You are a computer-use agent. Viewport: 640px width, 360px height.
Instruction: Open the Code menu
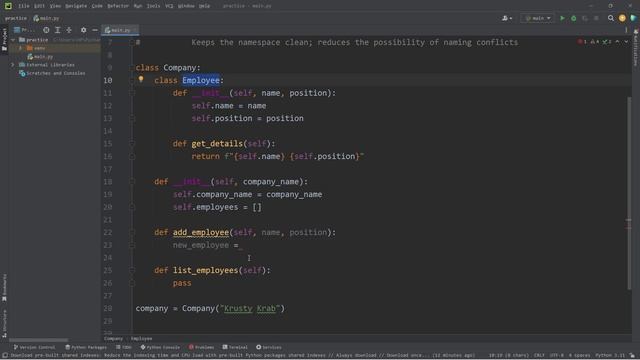pyautogui.click(x=97, y=6)
